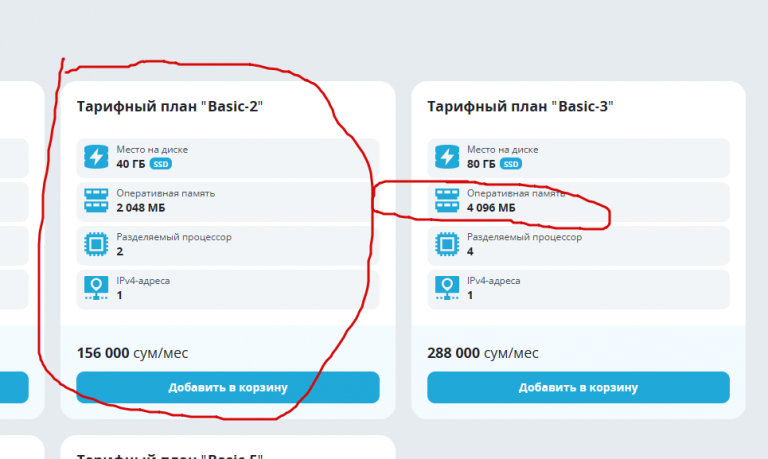This screenshot has width=768, height=459.
Task: Click IPv4-адреса label in Basic-2 card
Action: tap(143, 281)
